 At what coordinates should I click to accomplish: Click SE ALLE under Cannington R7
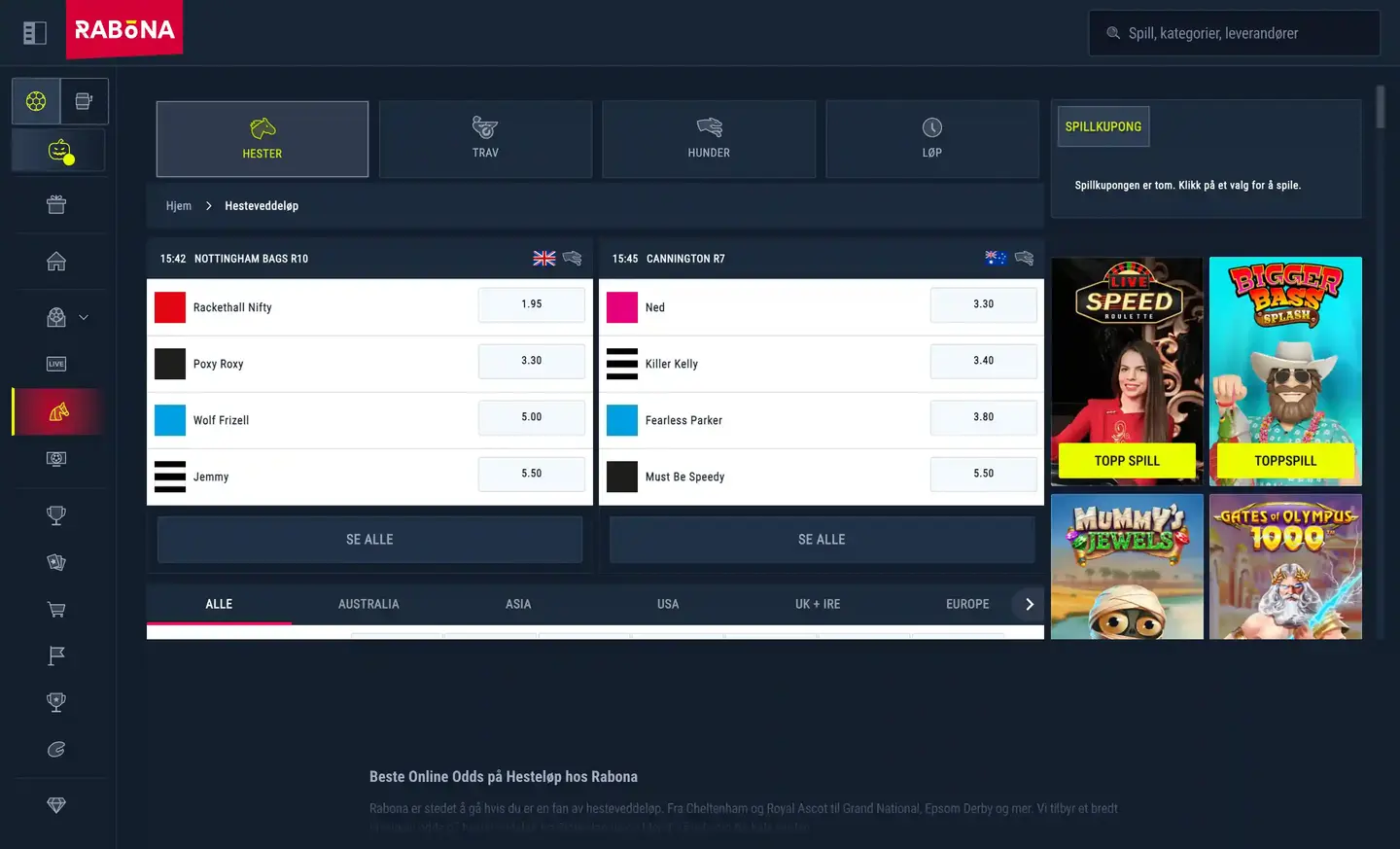[822, 540]
